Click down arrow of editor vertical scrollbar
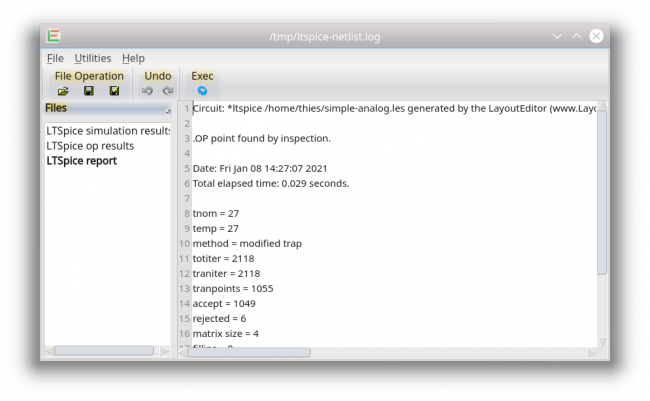Image resolution: width=650 pixels, height=401 pixels. point(602,342)
